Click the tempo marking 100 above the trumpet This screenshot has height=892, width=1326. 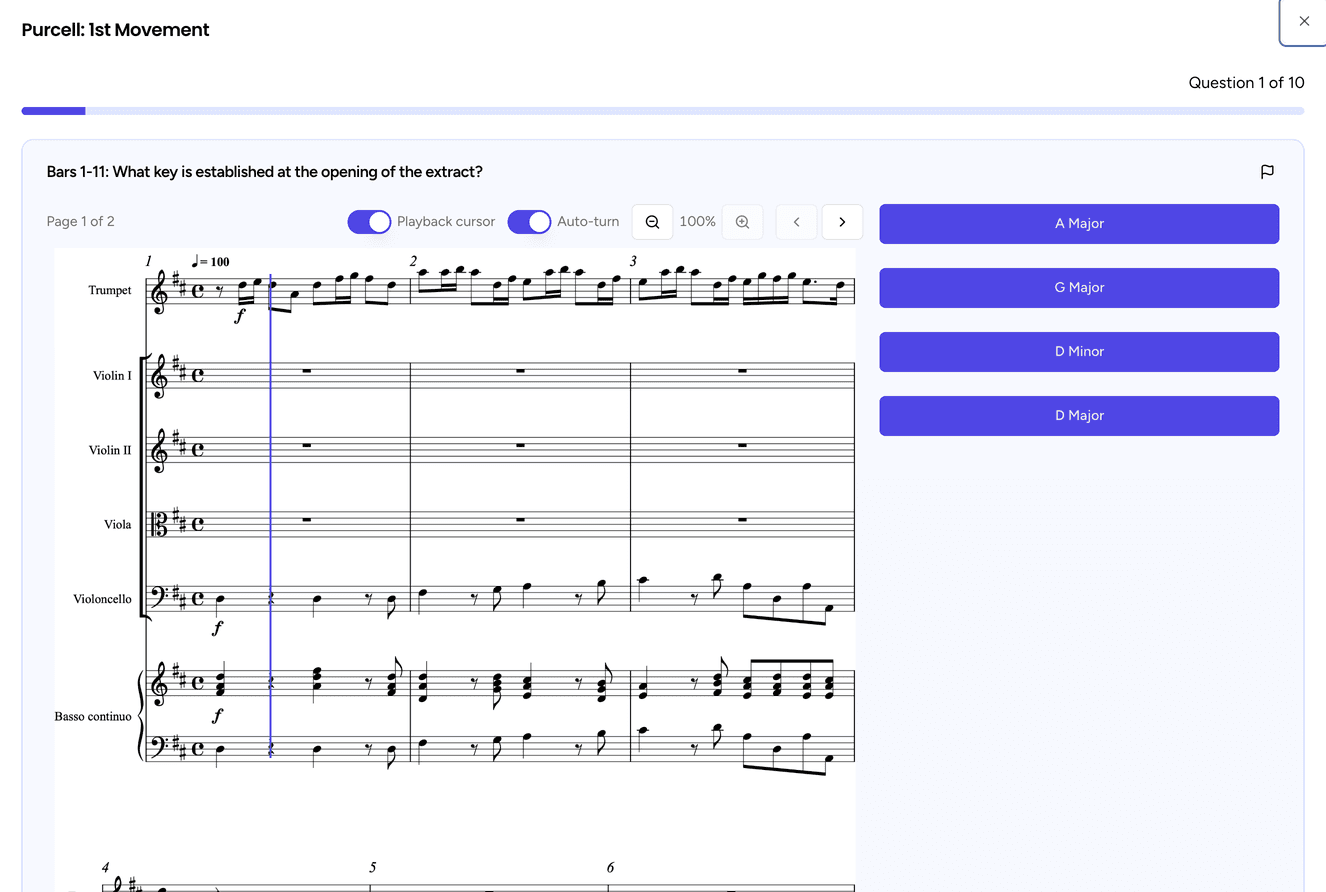click(x=211, y=262)
